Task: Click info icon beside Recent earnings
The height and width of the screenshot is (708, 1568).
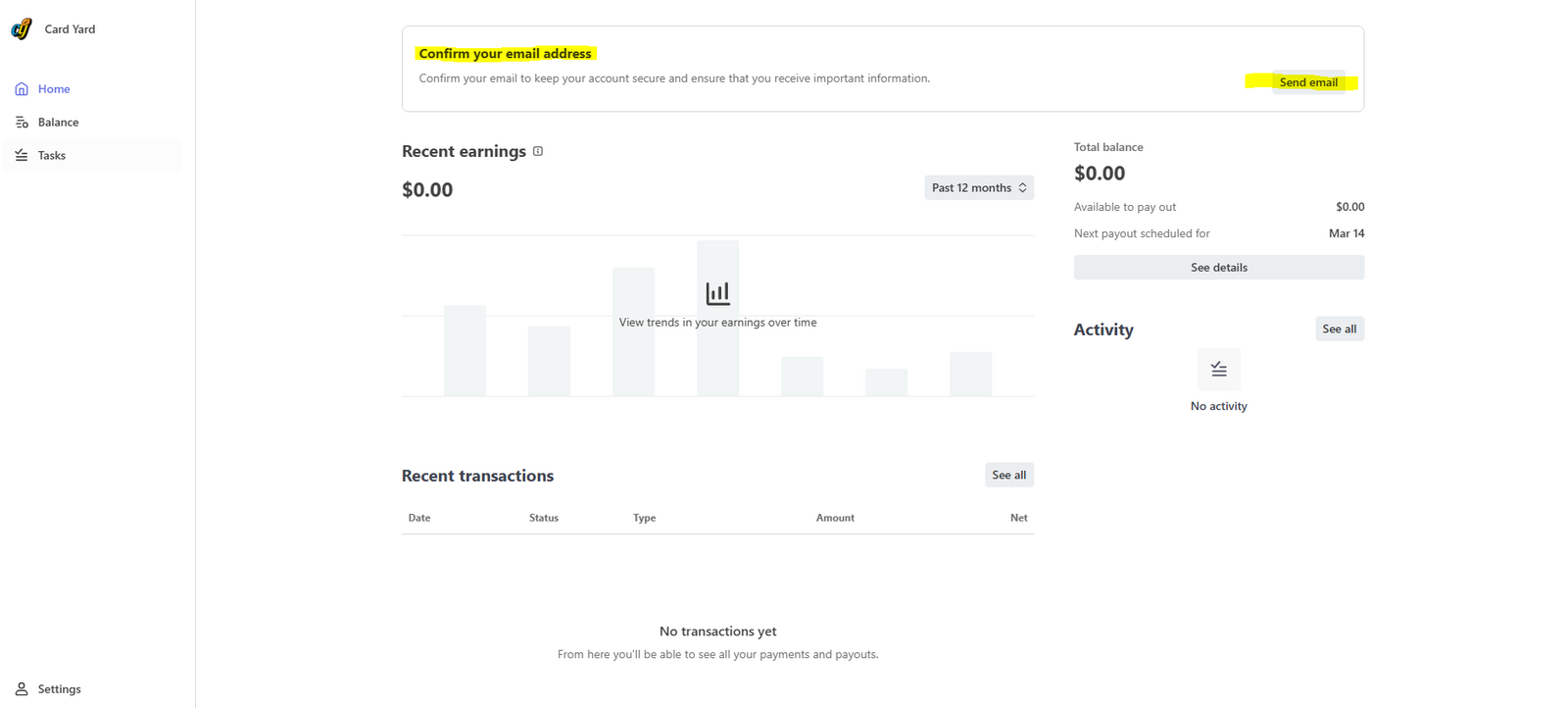Action: click(538, 151)
